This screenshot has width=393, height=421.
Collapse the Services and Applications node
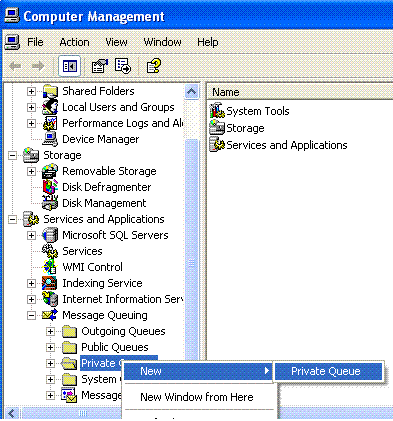(12, 219)
